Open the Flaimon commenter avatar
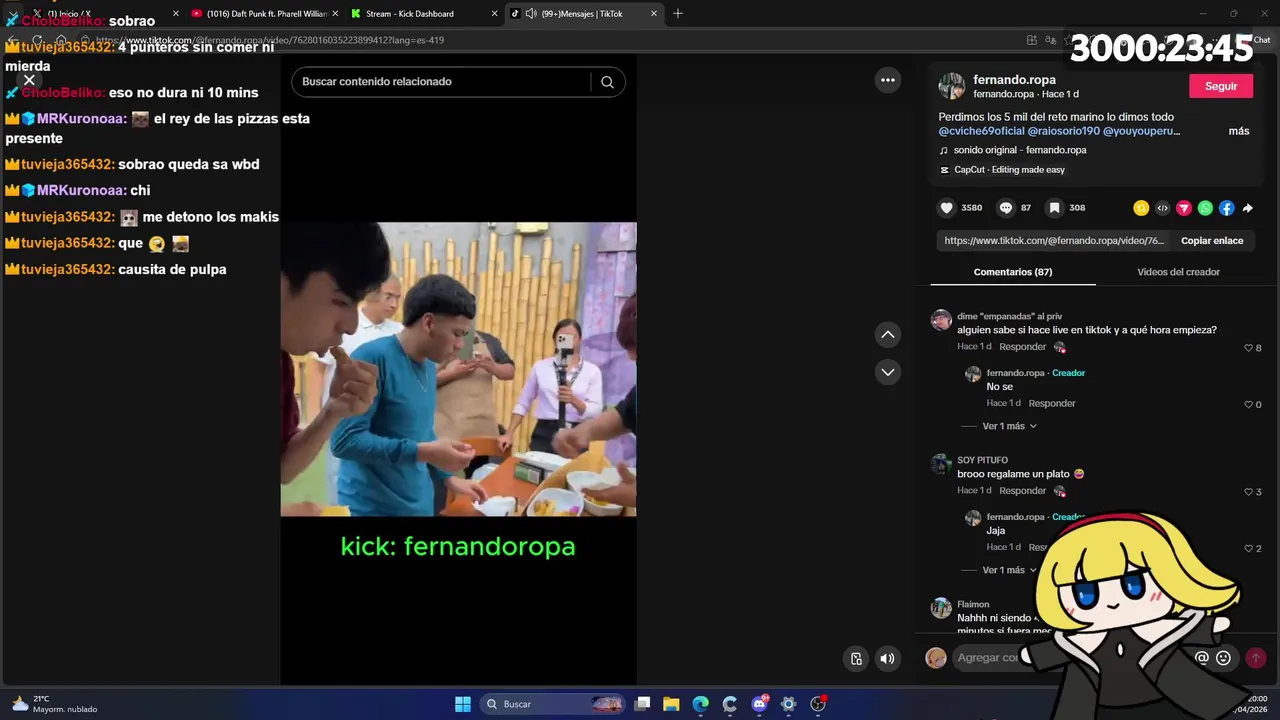 (941, 608)
